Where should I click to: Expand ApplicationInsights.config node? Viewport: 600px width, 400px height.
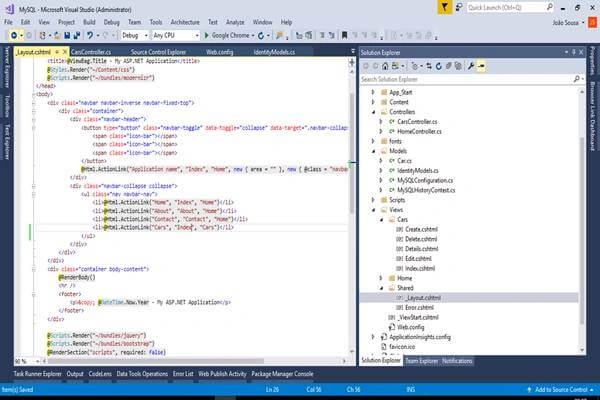(373, 337)
